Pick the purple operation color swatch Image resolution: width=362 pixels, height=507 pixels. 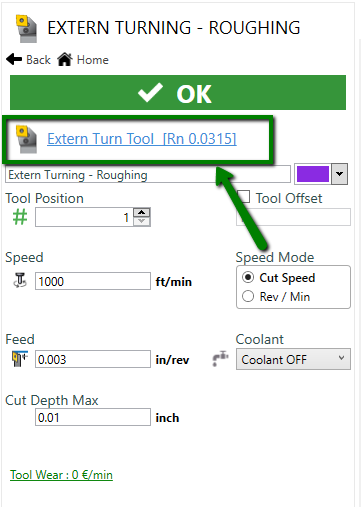(x=313, y=174)
